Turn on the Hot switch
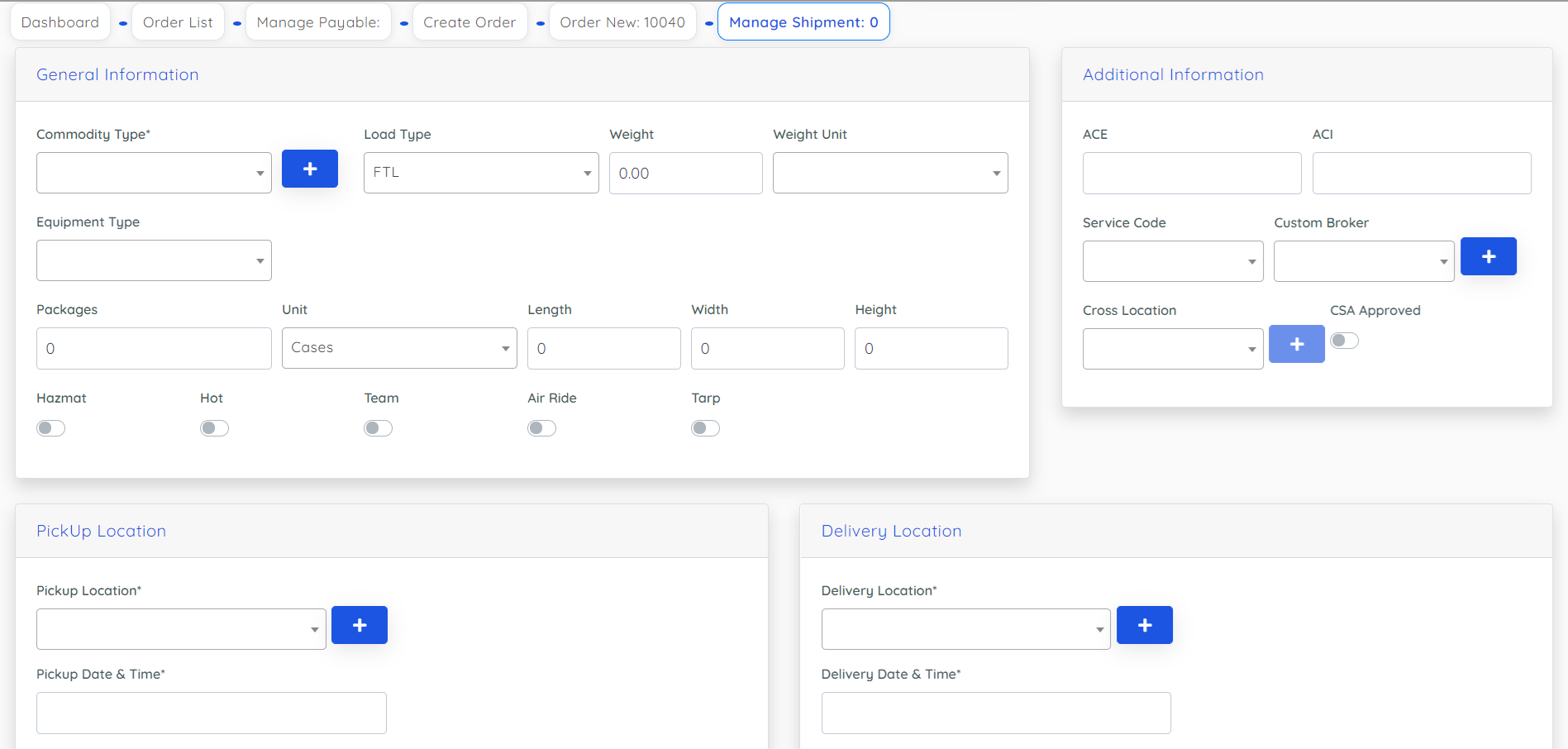Screen dimensions: 1568x749 [214, 428]
